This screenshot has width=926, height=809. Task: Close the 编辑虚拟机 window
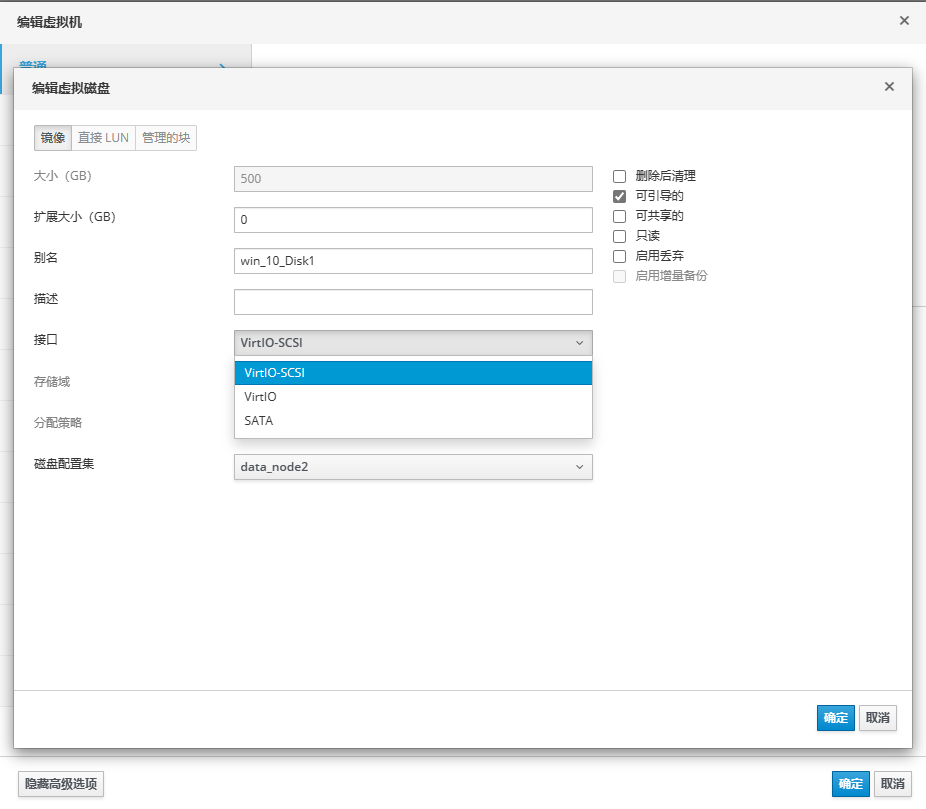(x=904, y=20)
